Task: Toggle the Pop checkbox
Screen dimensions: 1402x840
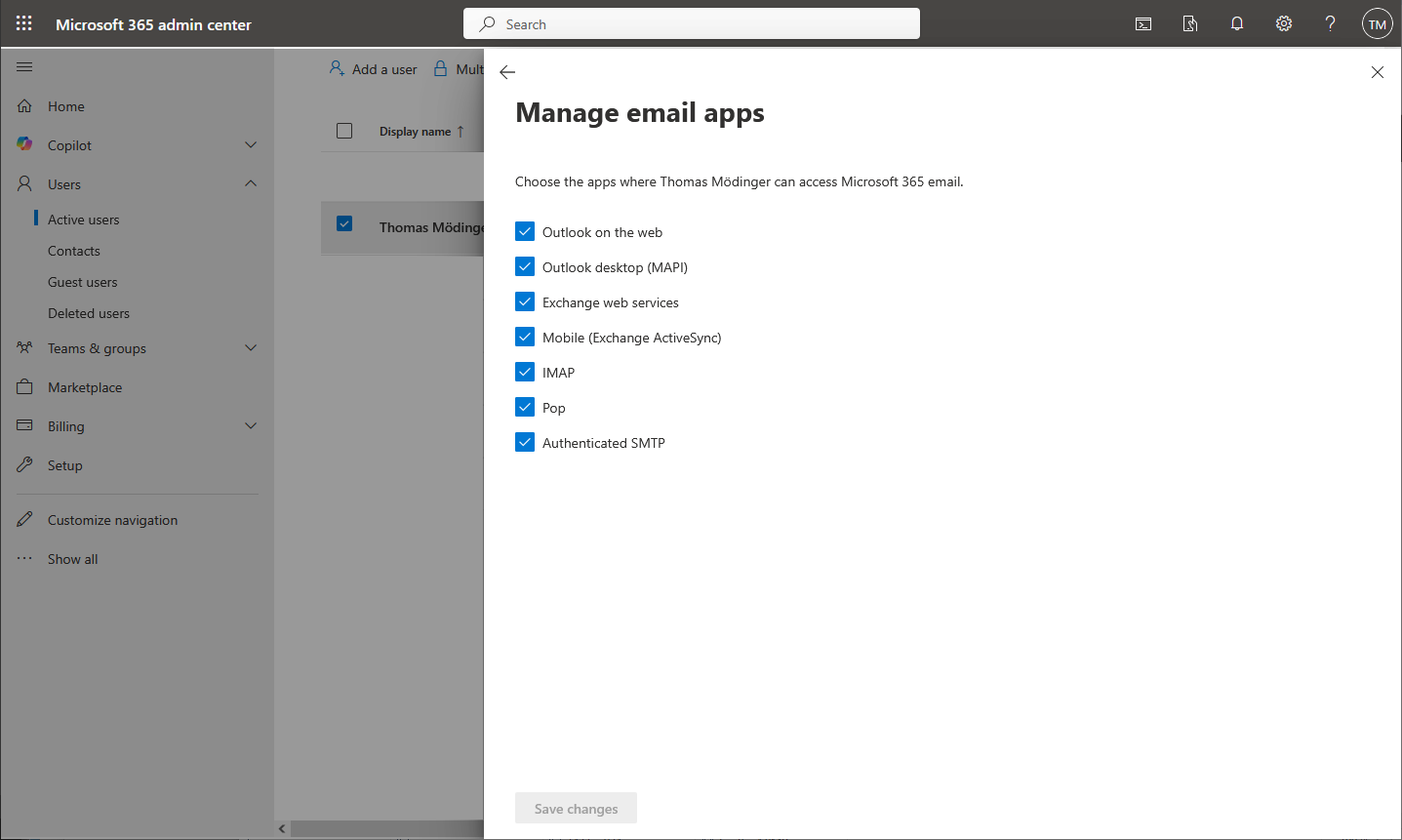Action: click(525, 408)
